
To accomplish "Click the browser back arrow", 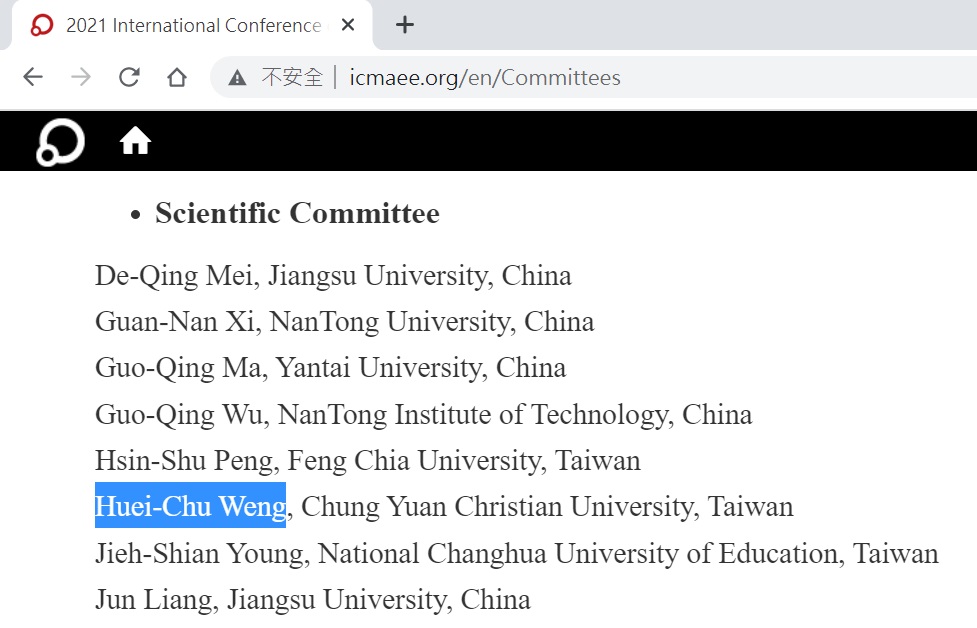I will pyautogui.click(x=33, y=77).
